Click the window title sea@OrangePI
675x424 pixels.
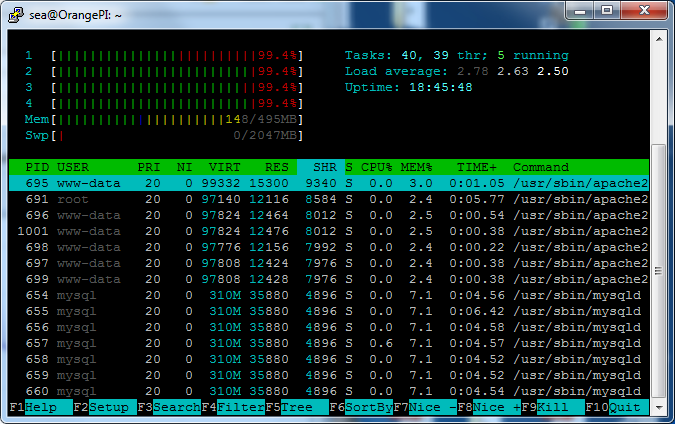point(75,15)
